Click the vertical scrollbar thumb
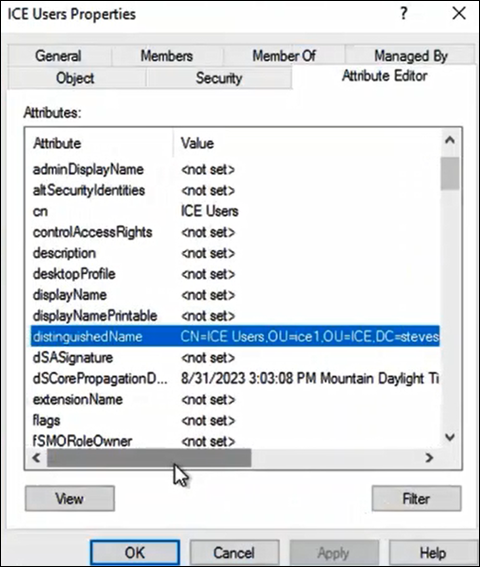 pyautogui.click(x=450, y=173)
